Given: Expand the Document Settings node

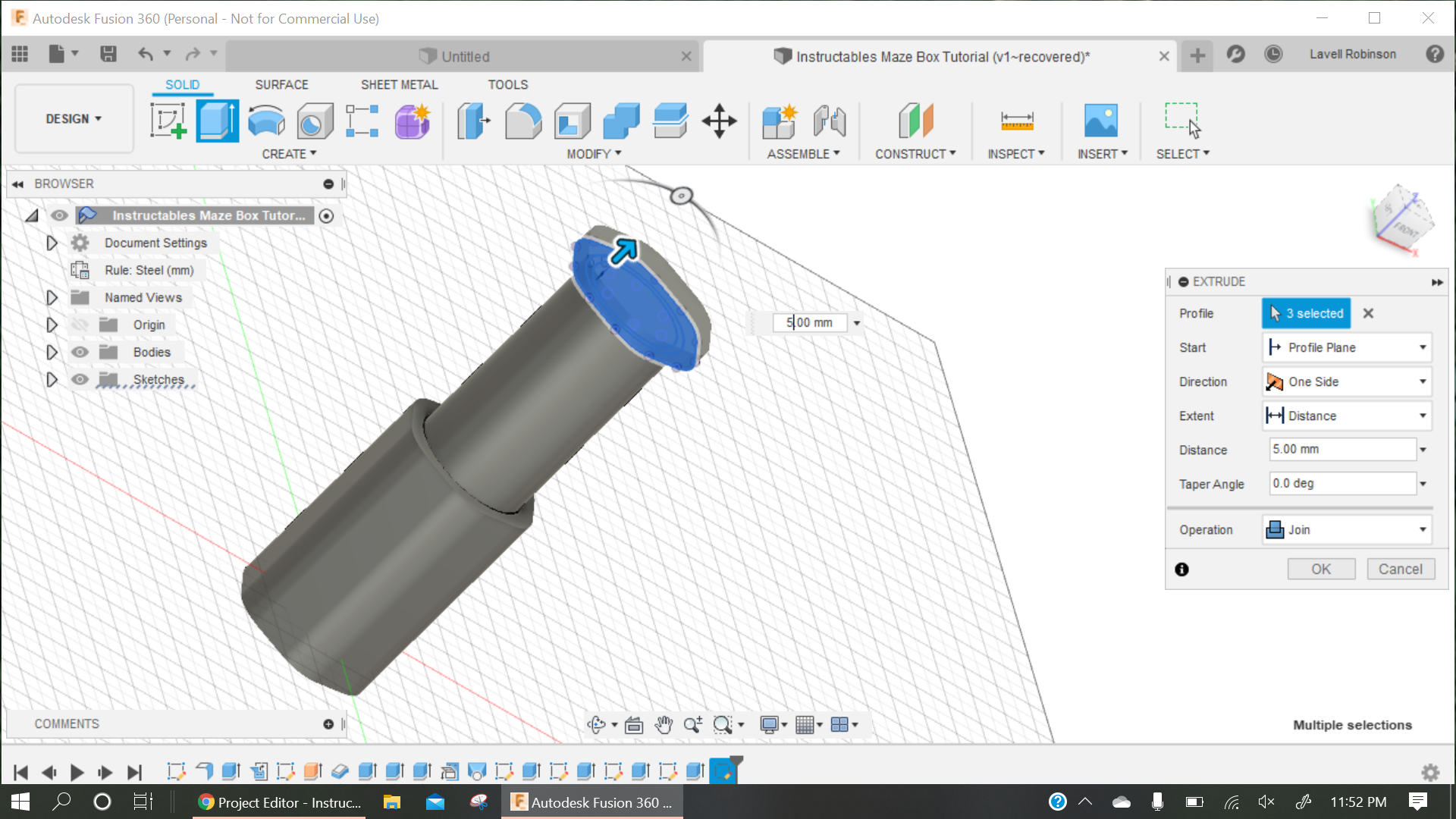Looking at the screenshot, I should click(x=52, y=243).
